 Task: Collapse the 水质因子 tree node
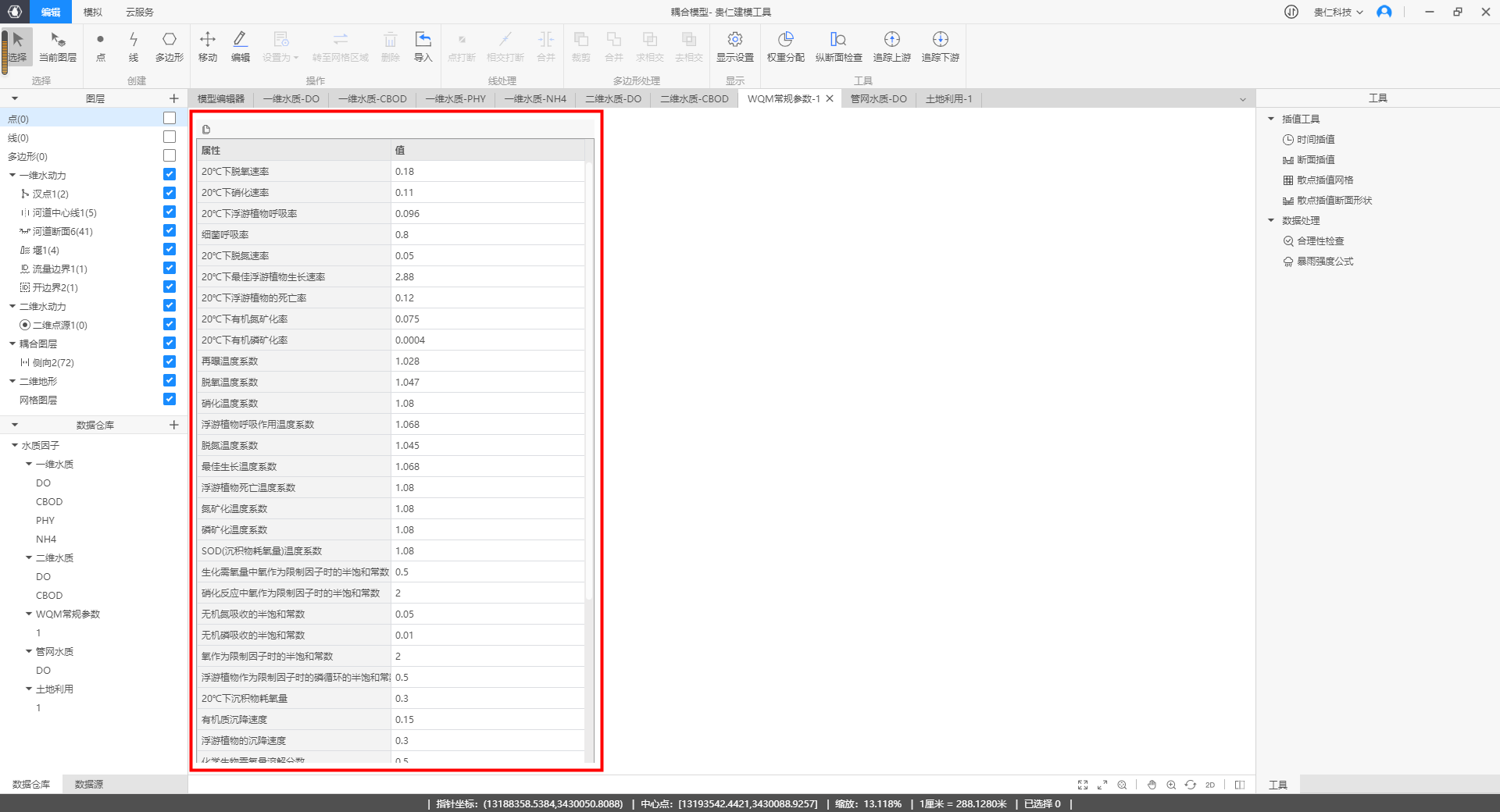[x=15, y=445]
